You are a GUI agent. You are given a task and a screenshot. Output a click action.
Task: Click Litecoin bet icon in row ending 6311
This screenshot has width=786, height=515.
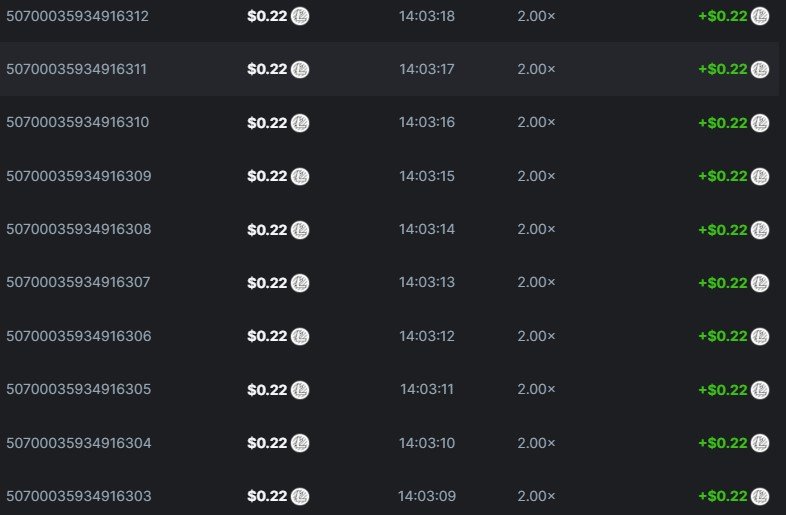300,69
